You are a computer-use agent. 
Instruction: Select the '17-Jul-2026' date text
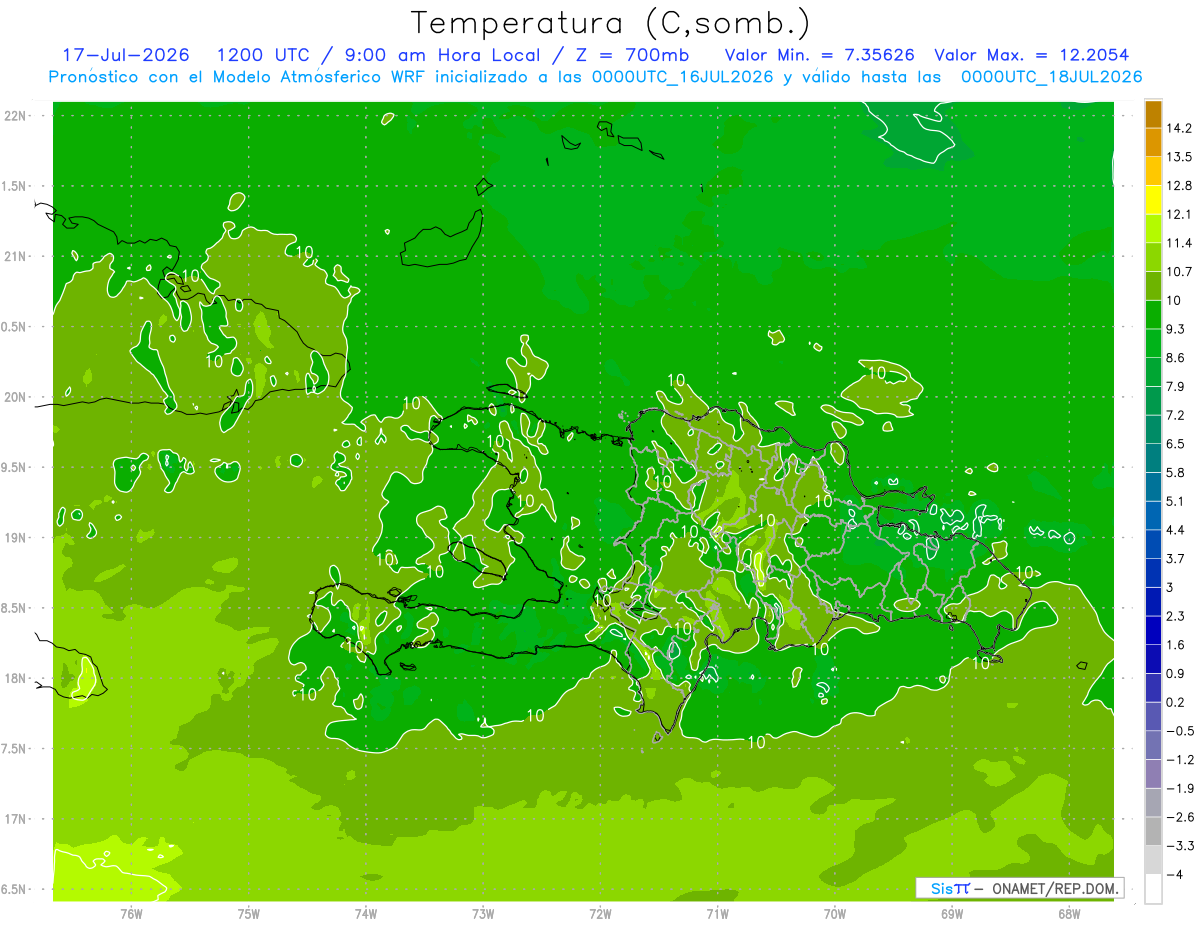click(x=126, y=55)
